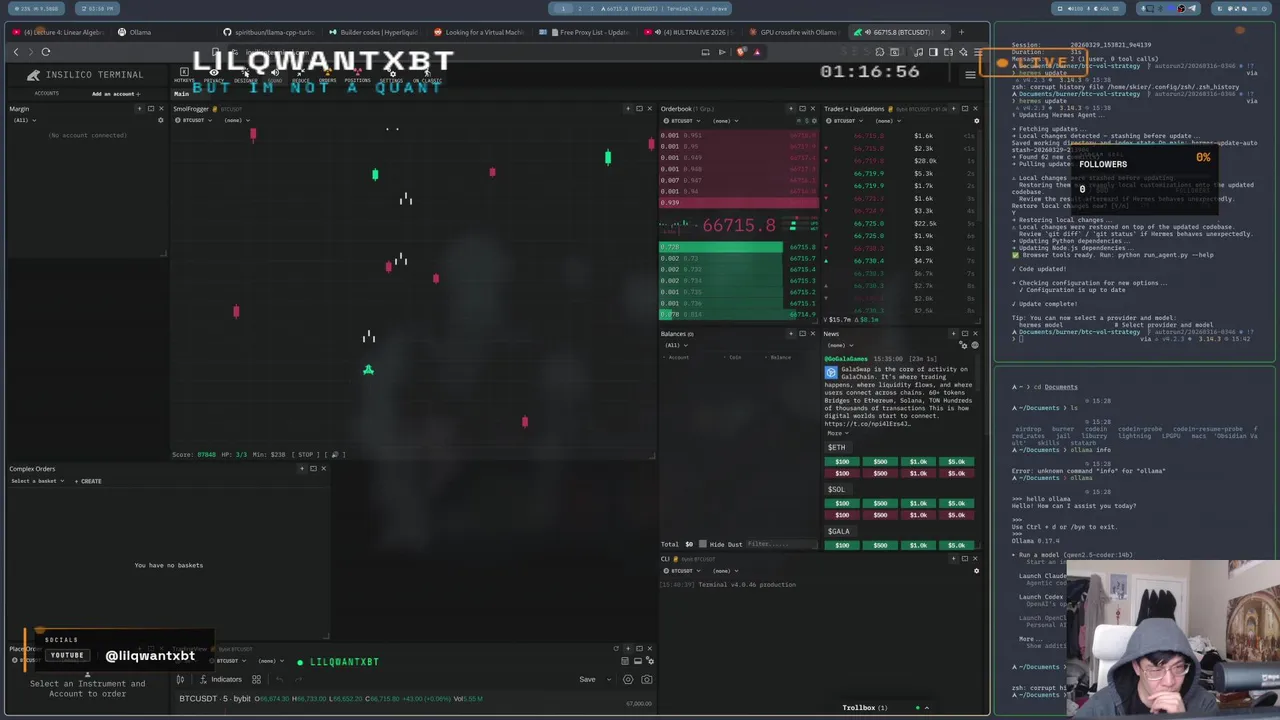This screenshot has height=720, width=1280.
Task: Open the BTCUSDT dropdown in the CLI panel
Action: click(x=682, y=571)
